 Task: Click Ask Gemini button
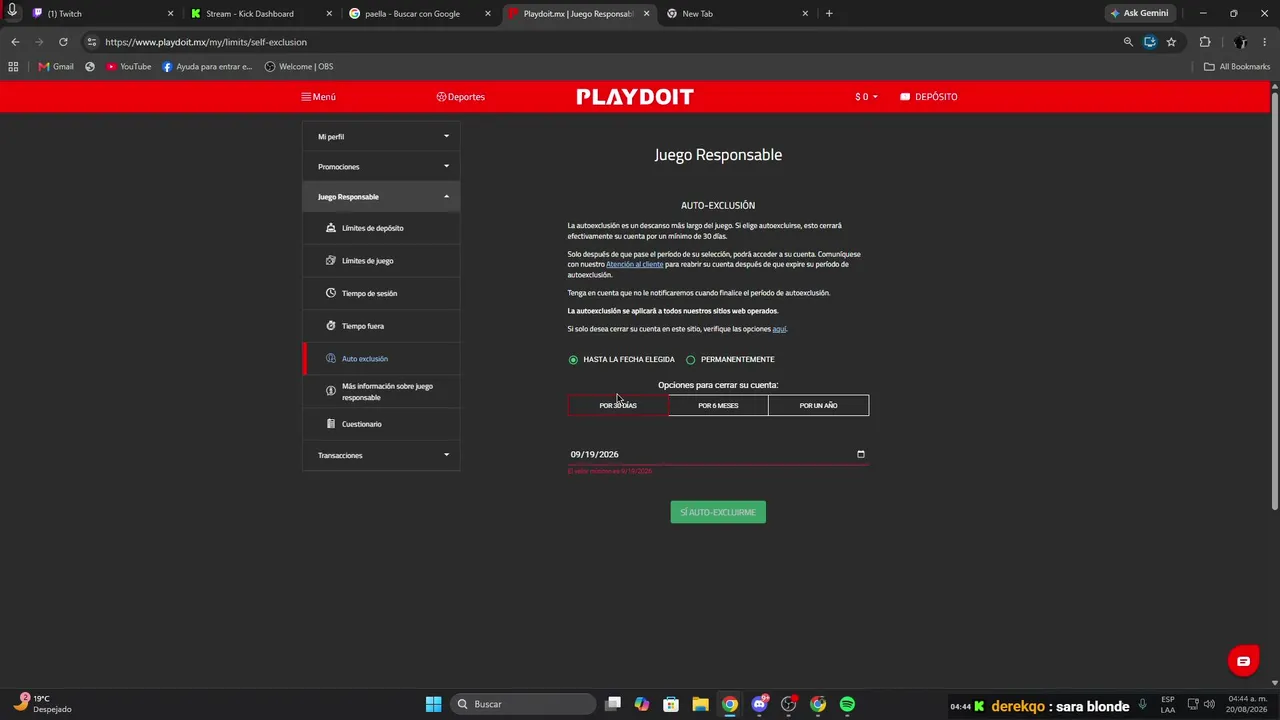click(1138, 14)
